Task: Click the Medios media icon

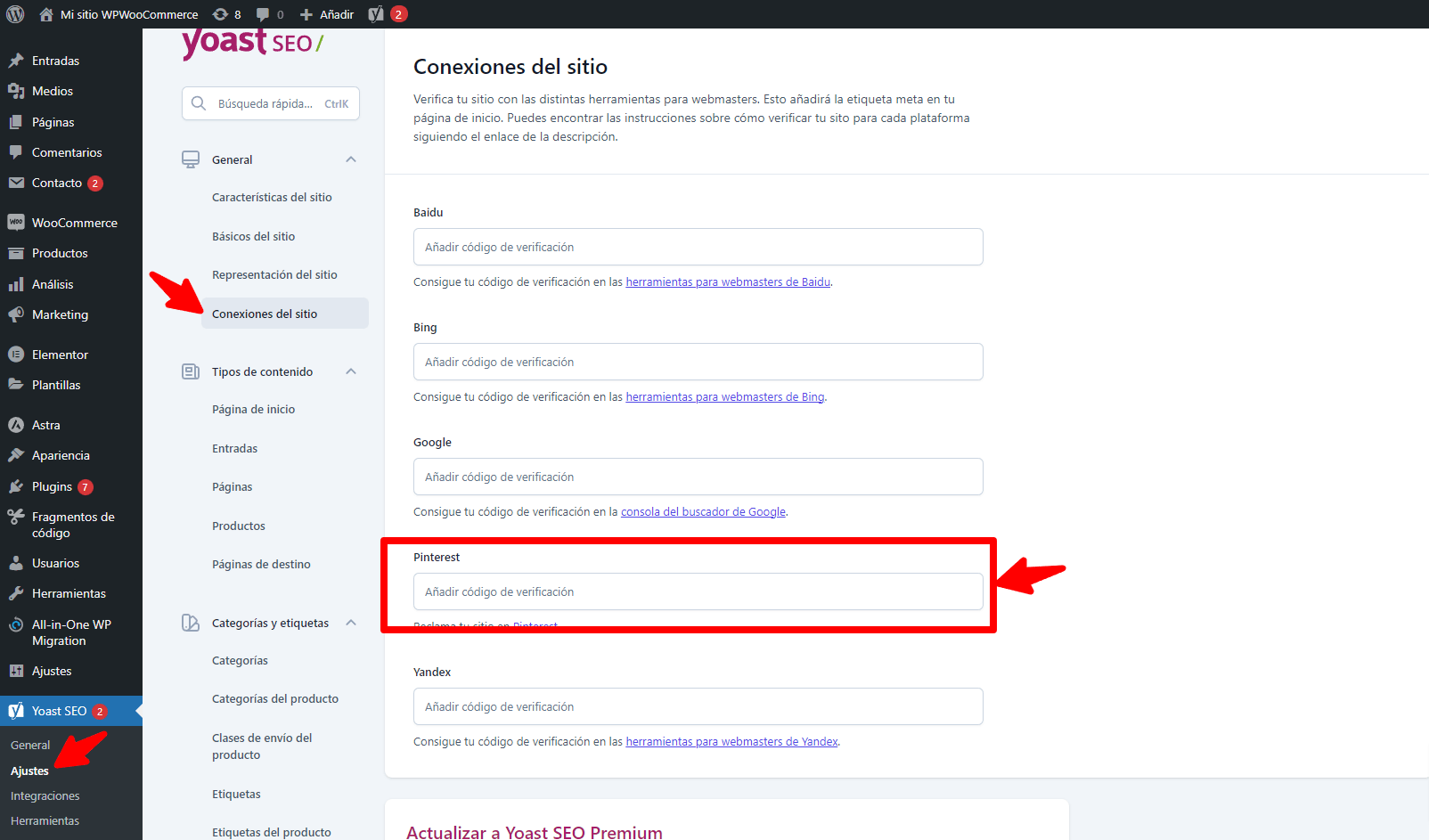Action: click(16, 91)
